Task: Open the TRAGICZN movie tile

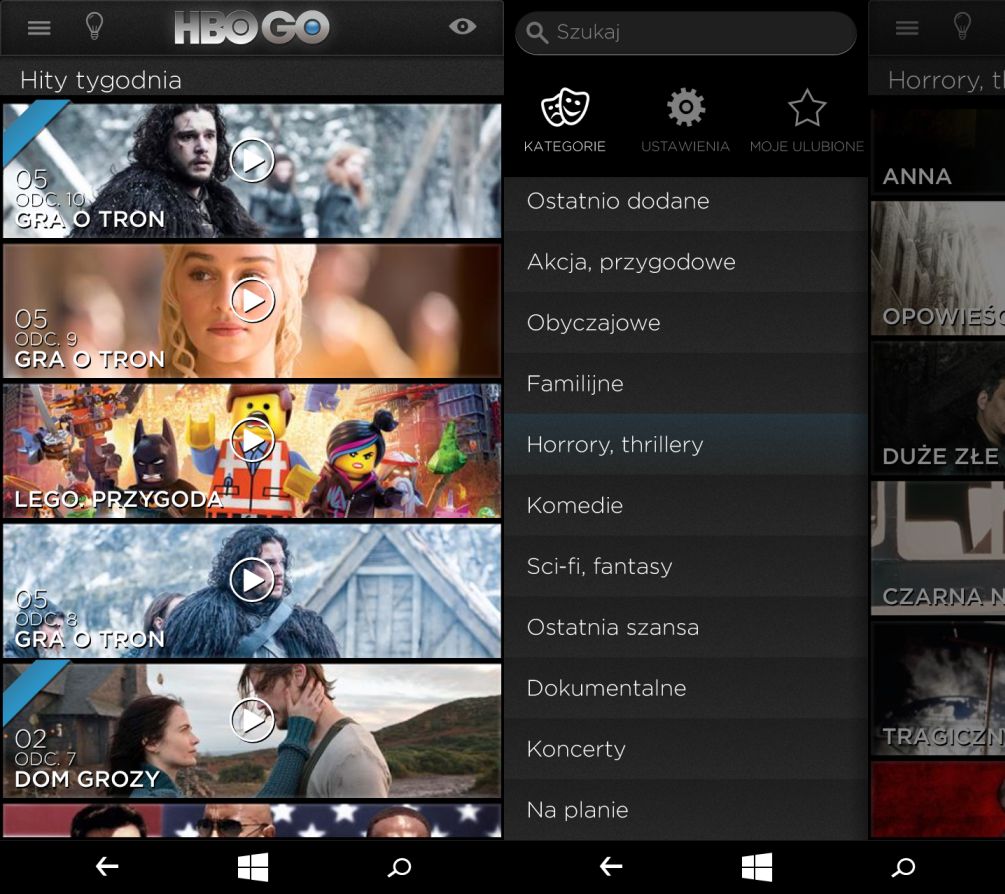Action: [x=938, y=688]
